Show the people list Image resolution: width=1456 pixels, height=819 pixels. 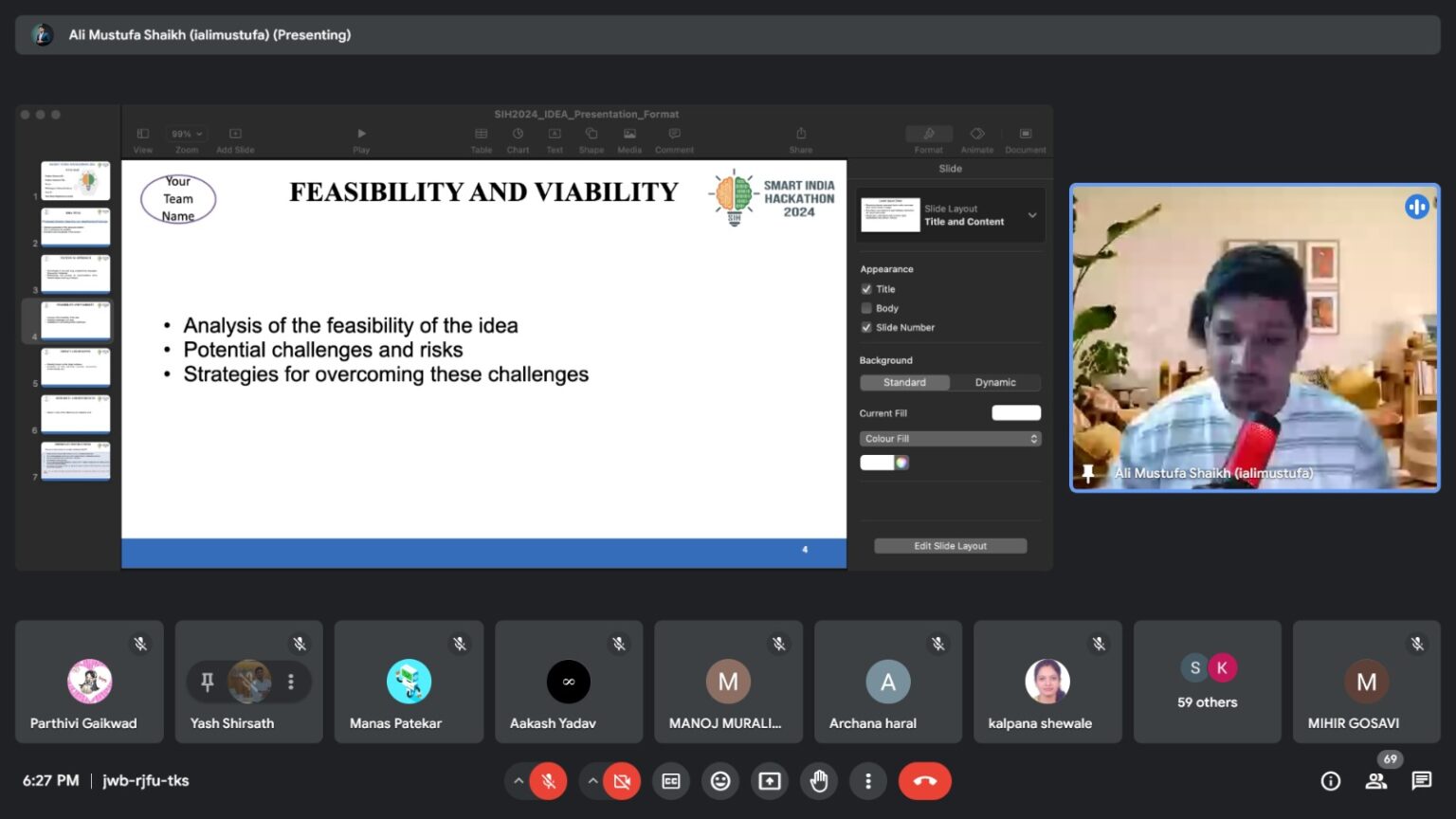tap(1375, 781)
